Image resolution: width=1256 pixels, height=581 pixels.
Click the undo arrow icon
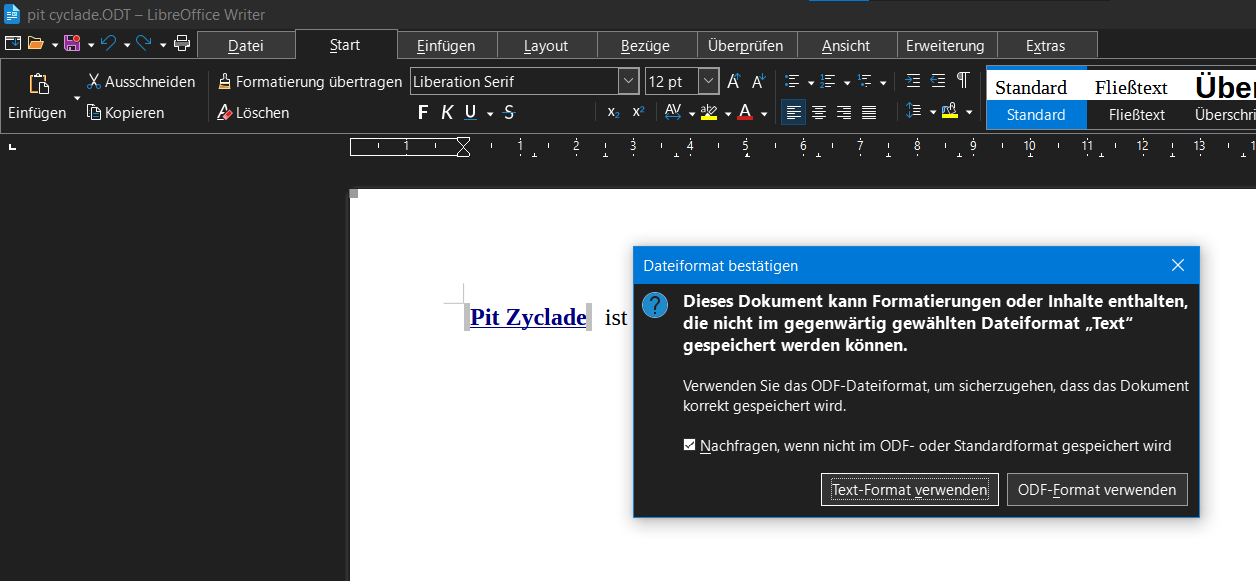(x=108, y=43)
